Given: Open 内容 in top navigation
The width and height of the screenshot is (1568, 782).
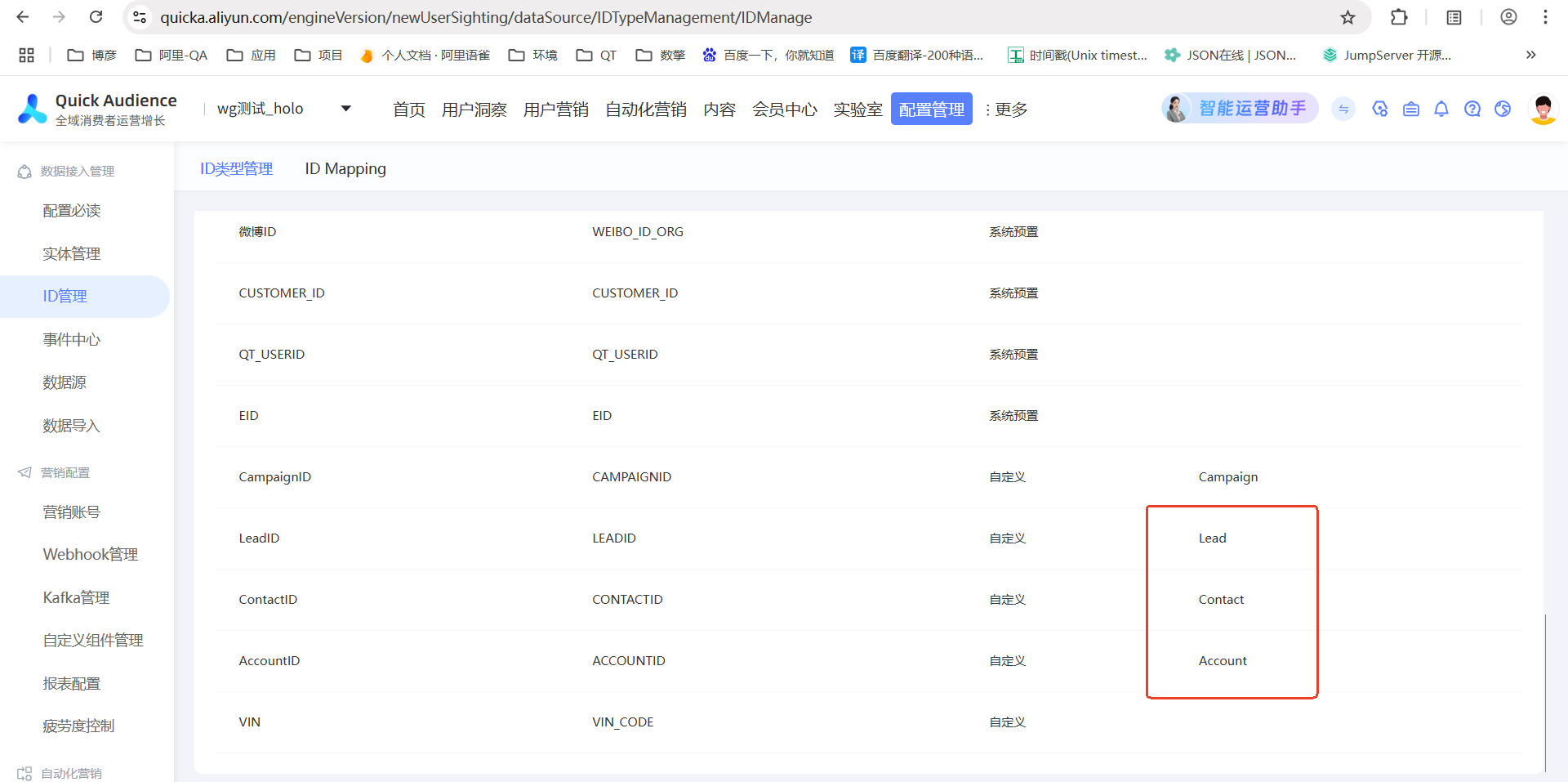Looking at the screenshot, I should click(719, 109).
